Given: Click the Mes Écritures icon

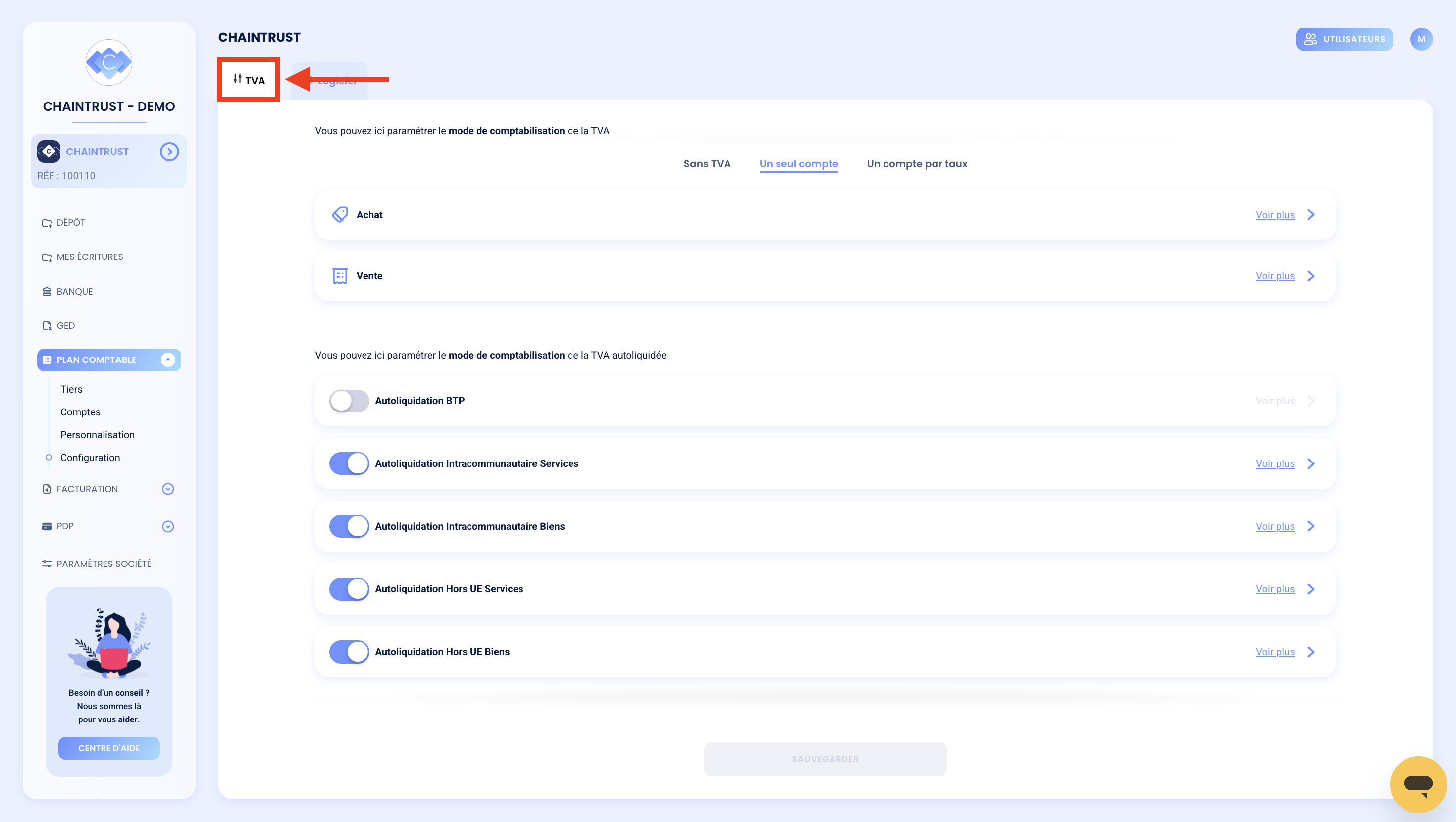Looking at the screenshot, I should point(47,257).
